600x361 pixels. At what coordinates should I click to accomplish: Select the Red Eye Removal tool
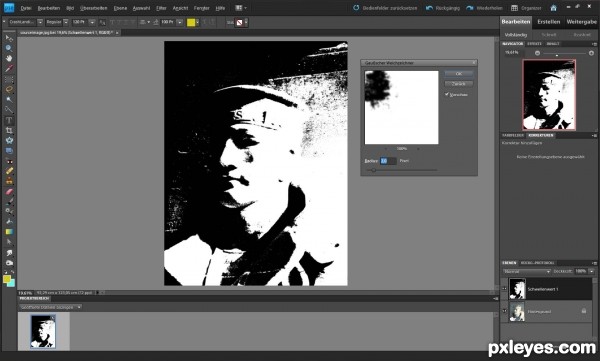click(9, 161)
